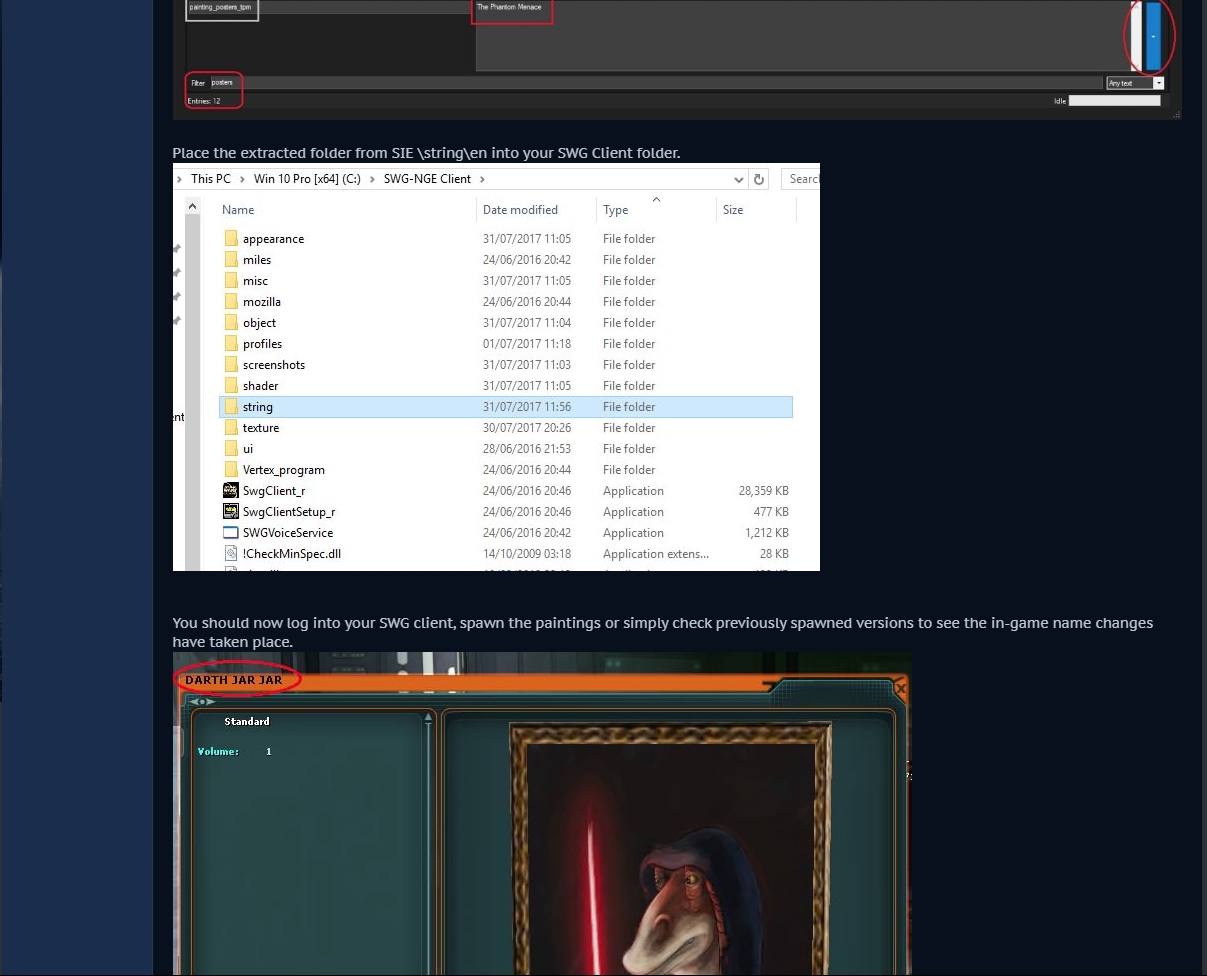Image resolution: width=1207 pixels, height=976 pixels.
Task: Click 'The Phantom Menace' value cell
Action: point(511,8)
